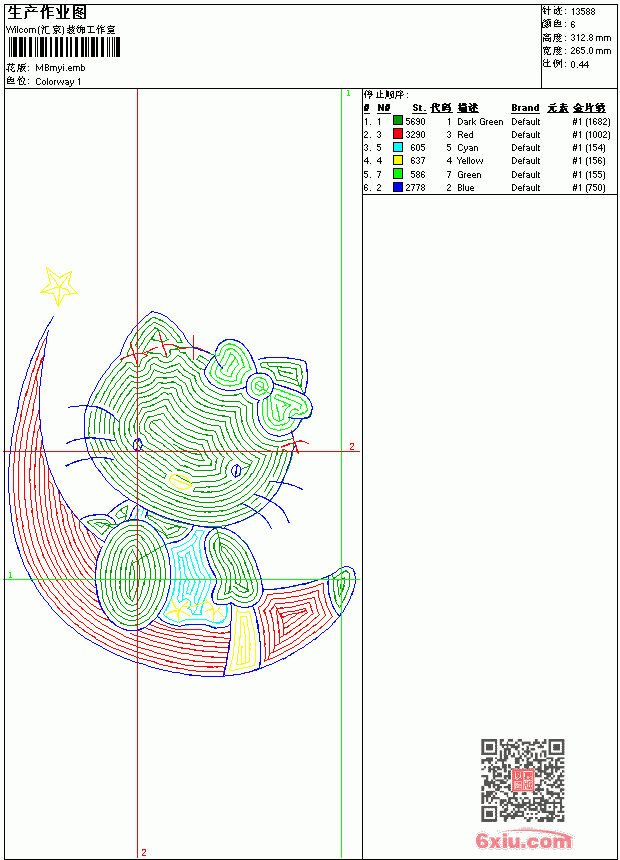Screen dimensions: 620x860
Task: Select the title 生产作业图
Action: pos(47,12)
